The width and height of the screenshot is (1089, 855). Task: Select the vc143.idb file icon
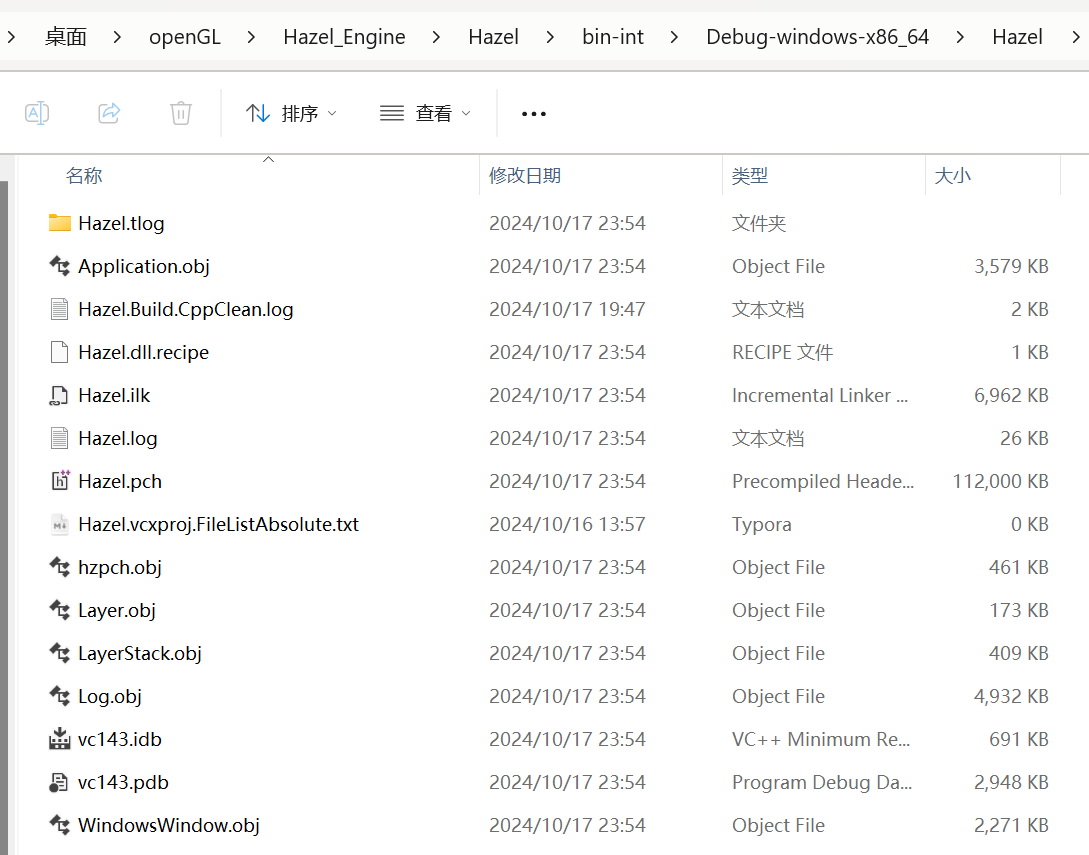[x=60, y=738]
